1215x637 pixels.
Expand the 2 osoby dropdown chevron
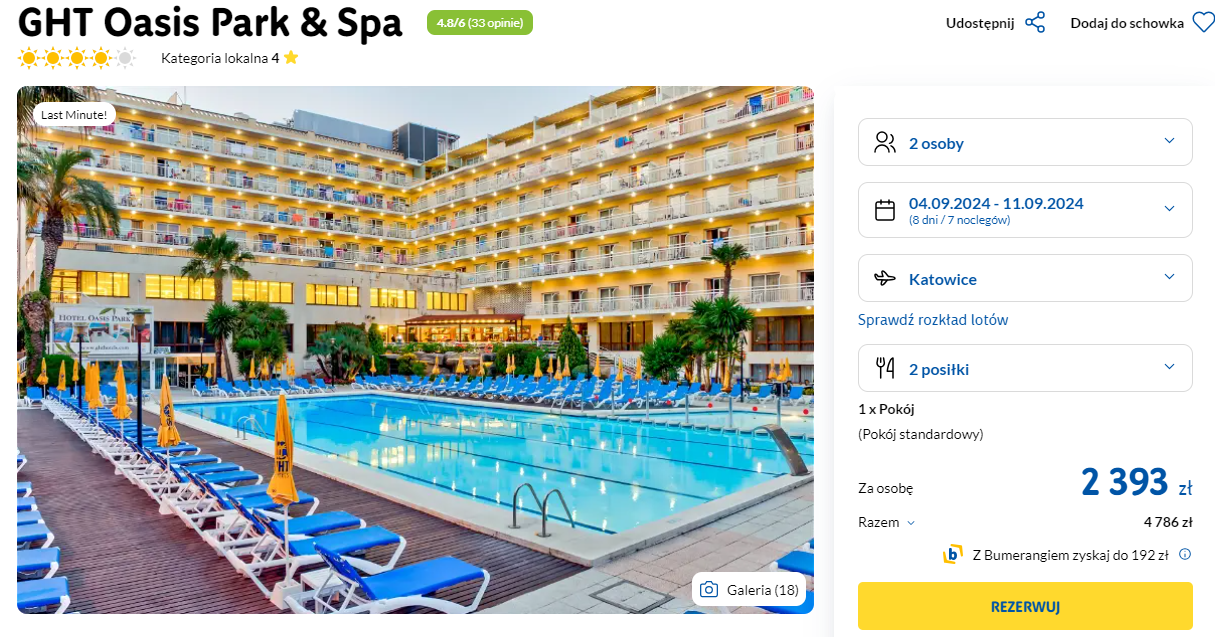(1169, 141)
